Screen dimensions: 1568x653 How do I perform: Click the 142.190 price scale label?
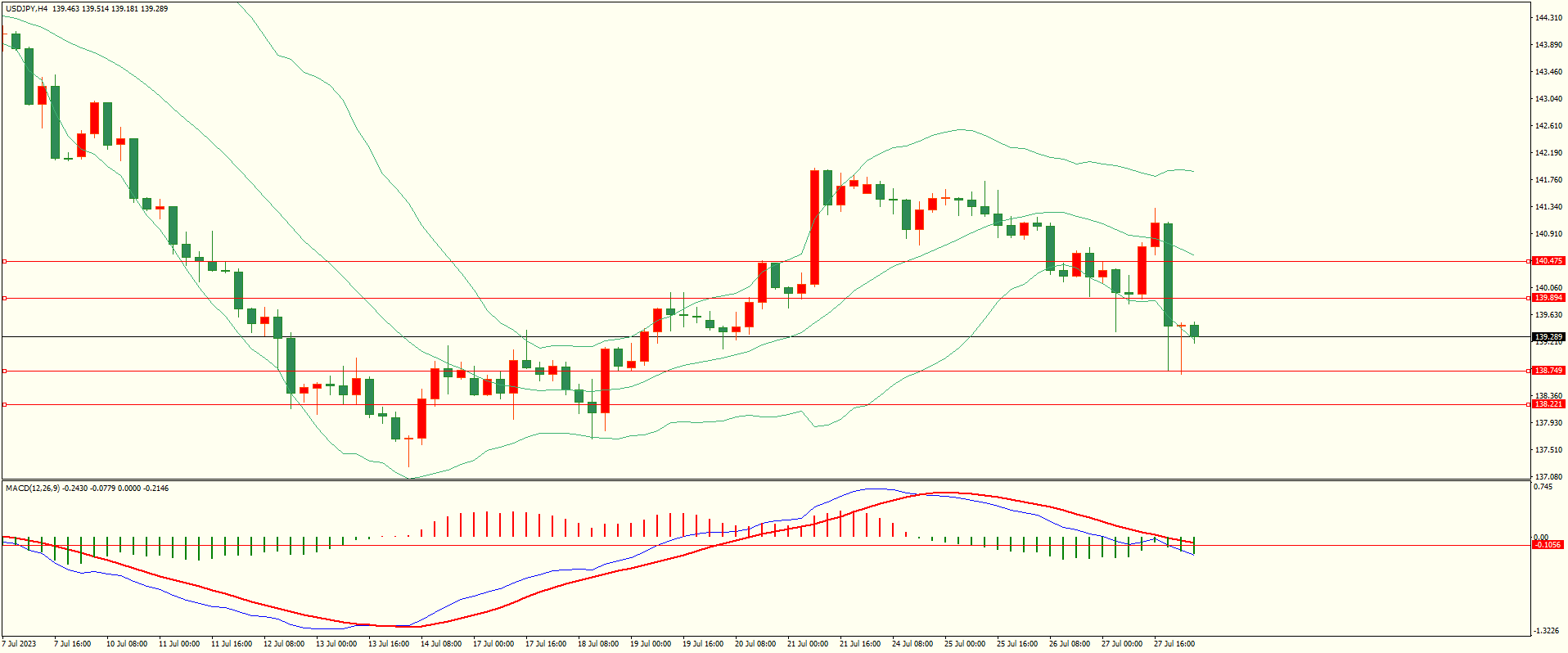(x=1549, y=153)
